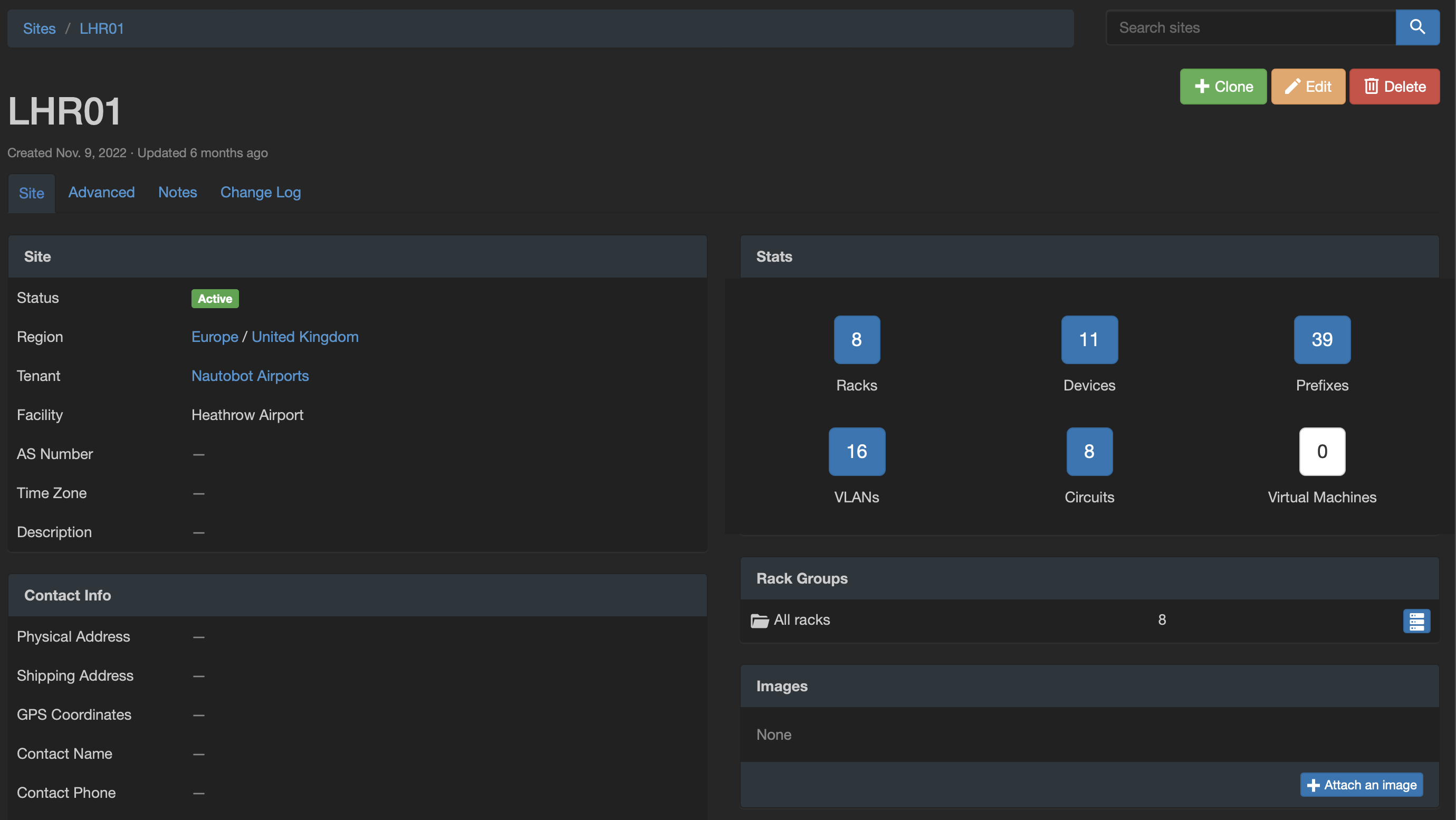Go to Sites in the breadcrumb
This screenshot has width=1456, height=820.
pos(39,28)
